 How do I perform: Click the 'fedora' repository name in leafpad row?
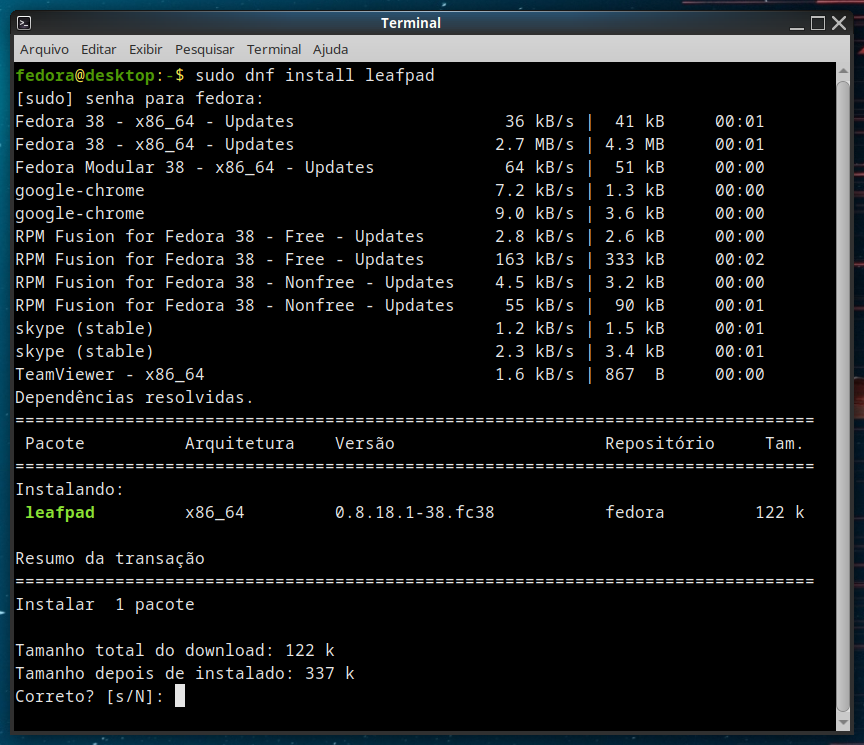tap(635, 512)
